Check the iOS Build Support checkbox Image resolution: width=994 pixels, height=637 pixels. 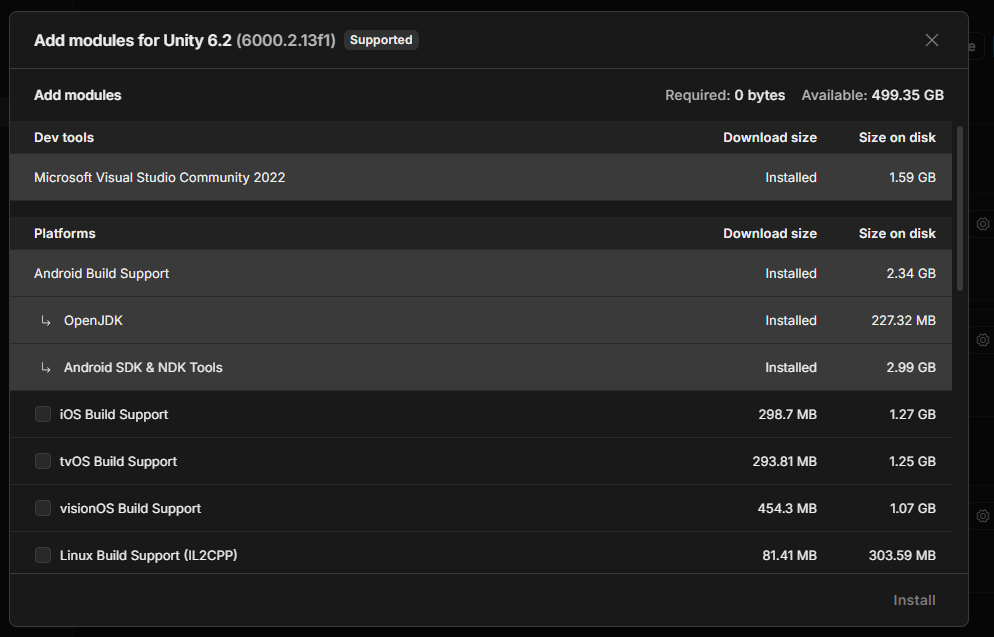pos(42,414)
